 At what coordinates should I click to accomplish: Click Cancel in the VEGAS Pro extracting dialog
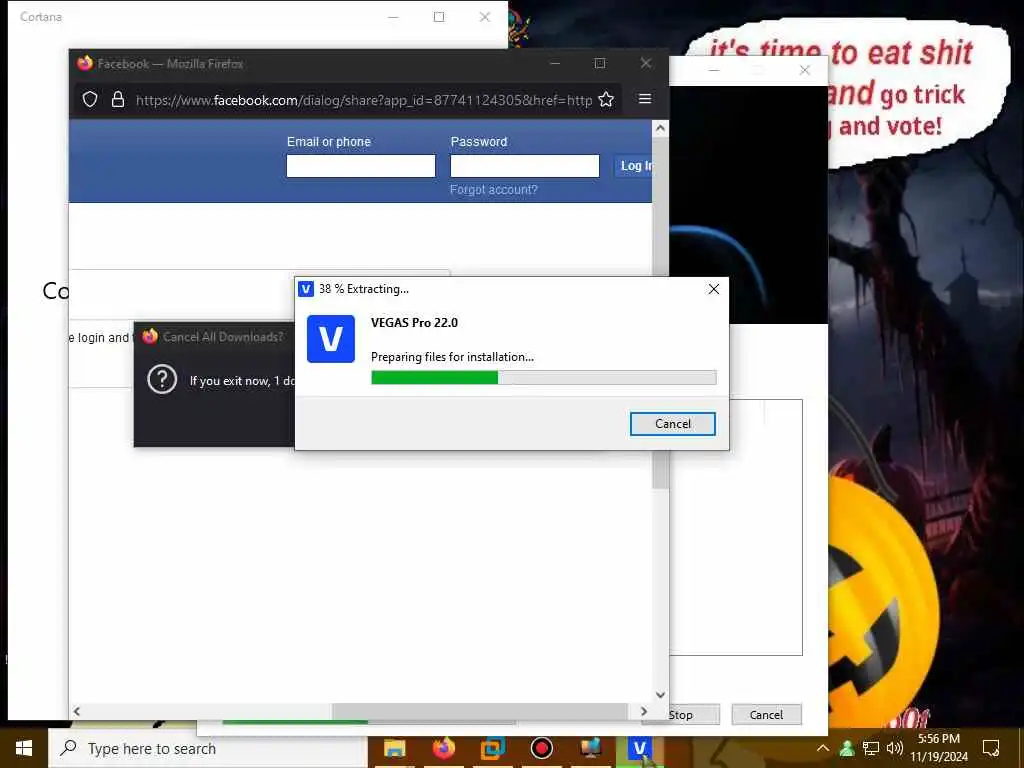[x=673, y=424]
